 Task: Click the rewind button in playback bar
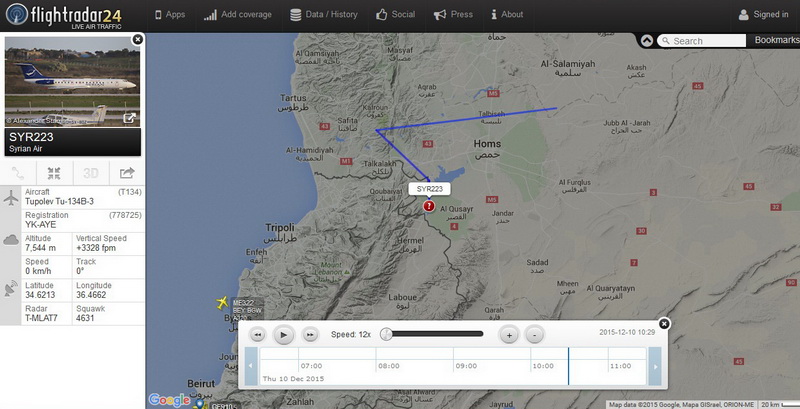tap(258, 335)
